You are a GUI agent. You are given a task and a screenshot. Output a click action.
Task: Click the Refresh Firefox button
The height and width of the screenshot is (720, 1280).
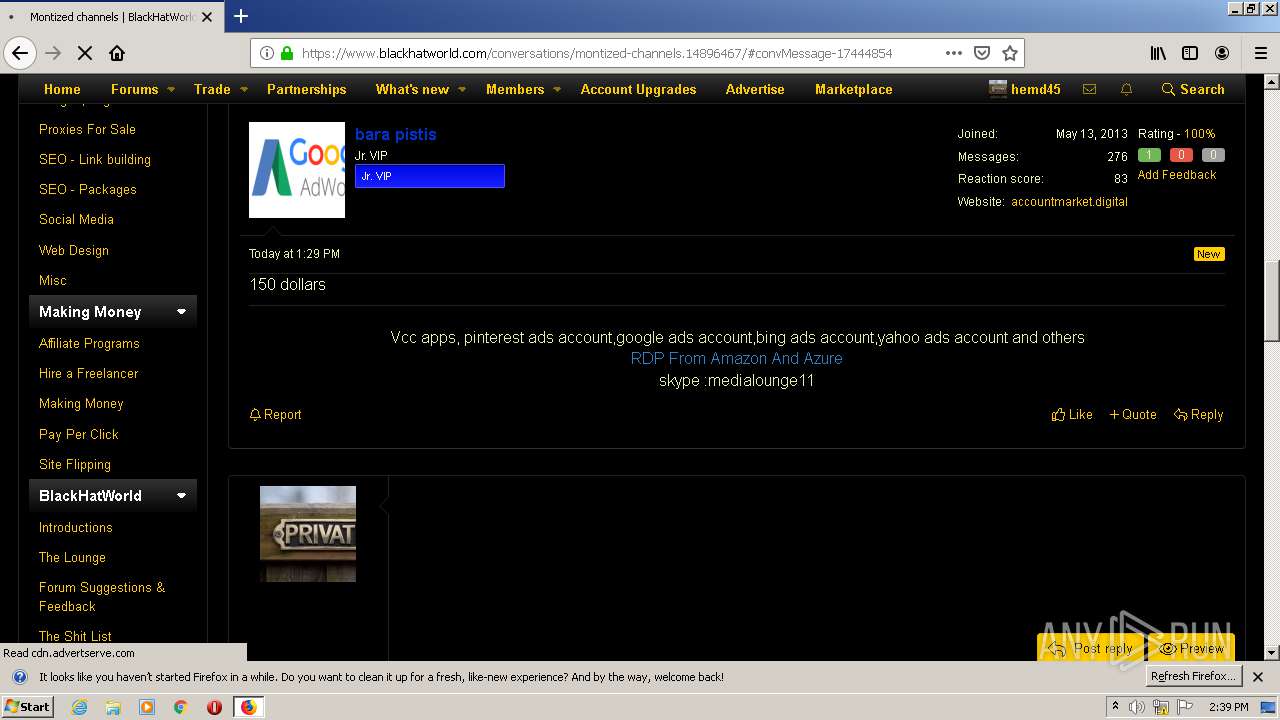coord(1194,677)
